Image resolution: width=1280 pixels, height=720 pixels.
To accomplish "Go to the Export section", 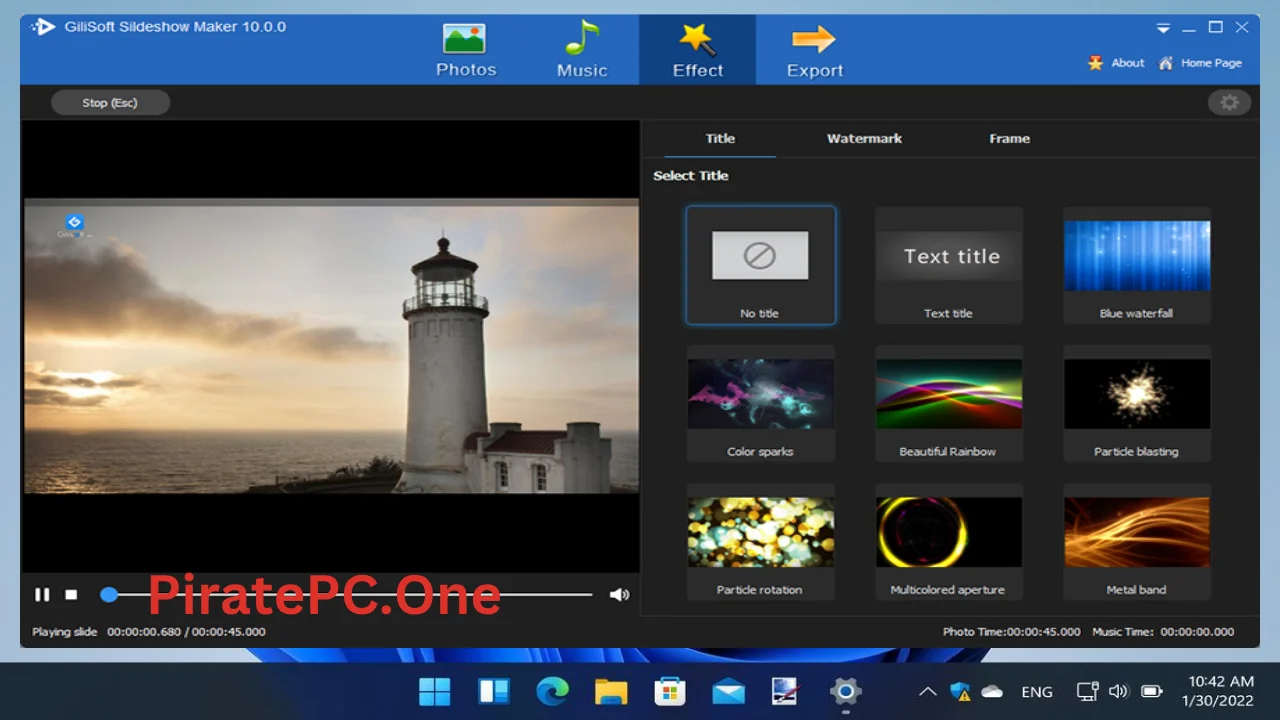I will 815,50.
